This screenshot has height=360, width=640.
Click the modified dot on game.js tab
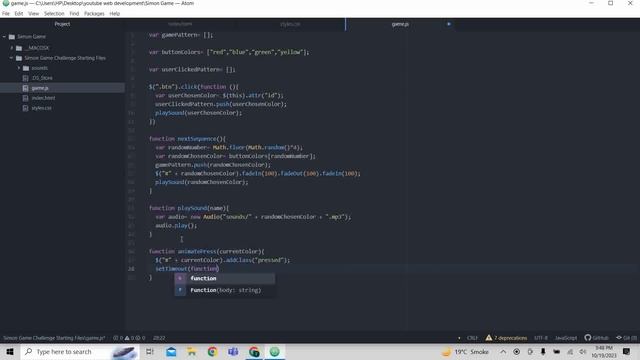pos(449,24)
